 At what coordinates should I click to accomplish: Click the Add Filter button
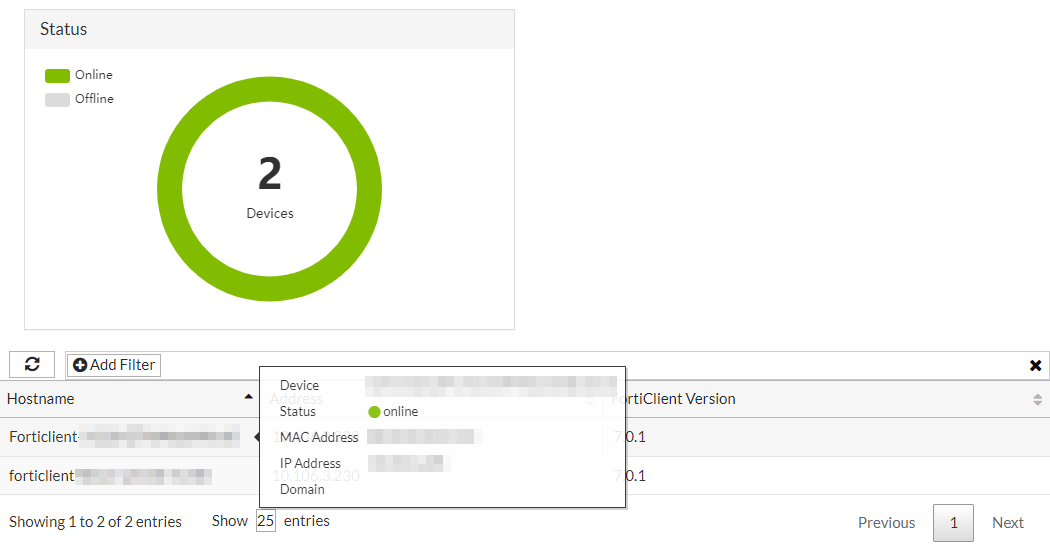(x=114, y=365)
